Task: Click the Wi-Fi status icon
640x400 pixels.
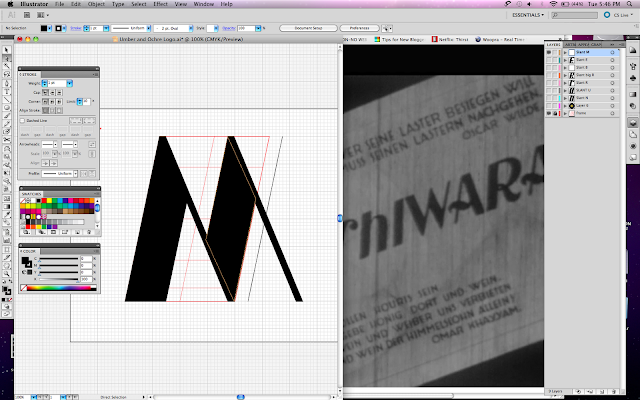Action: tap(553, 4)
